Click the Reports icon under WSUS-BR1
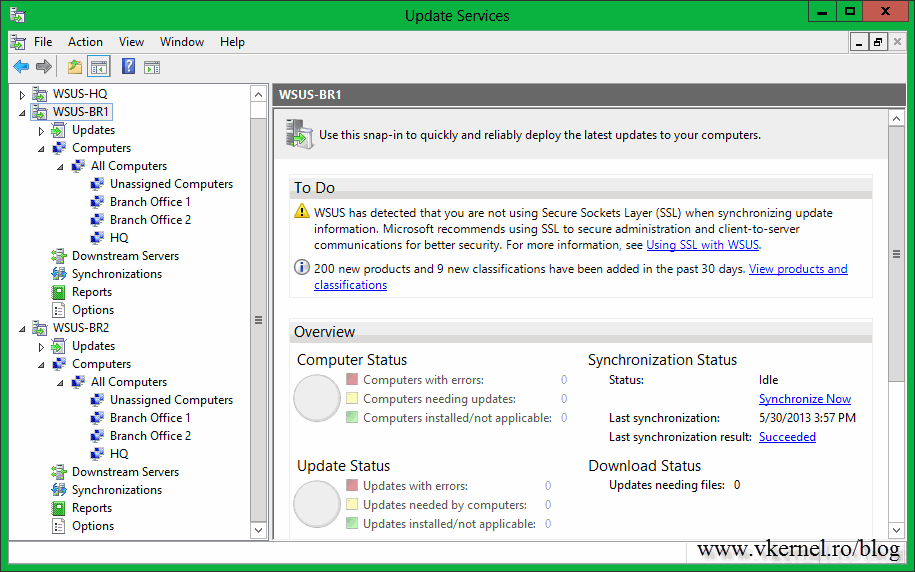This screenshot has width=915, height=572. coord(58,292)
